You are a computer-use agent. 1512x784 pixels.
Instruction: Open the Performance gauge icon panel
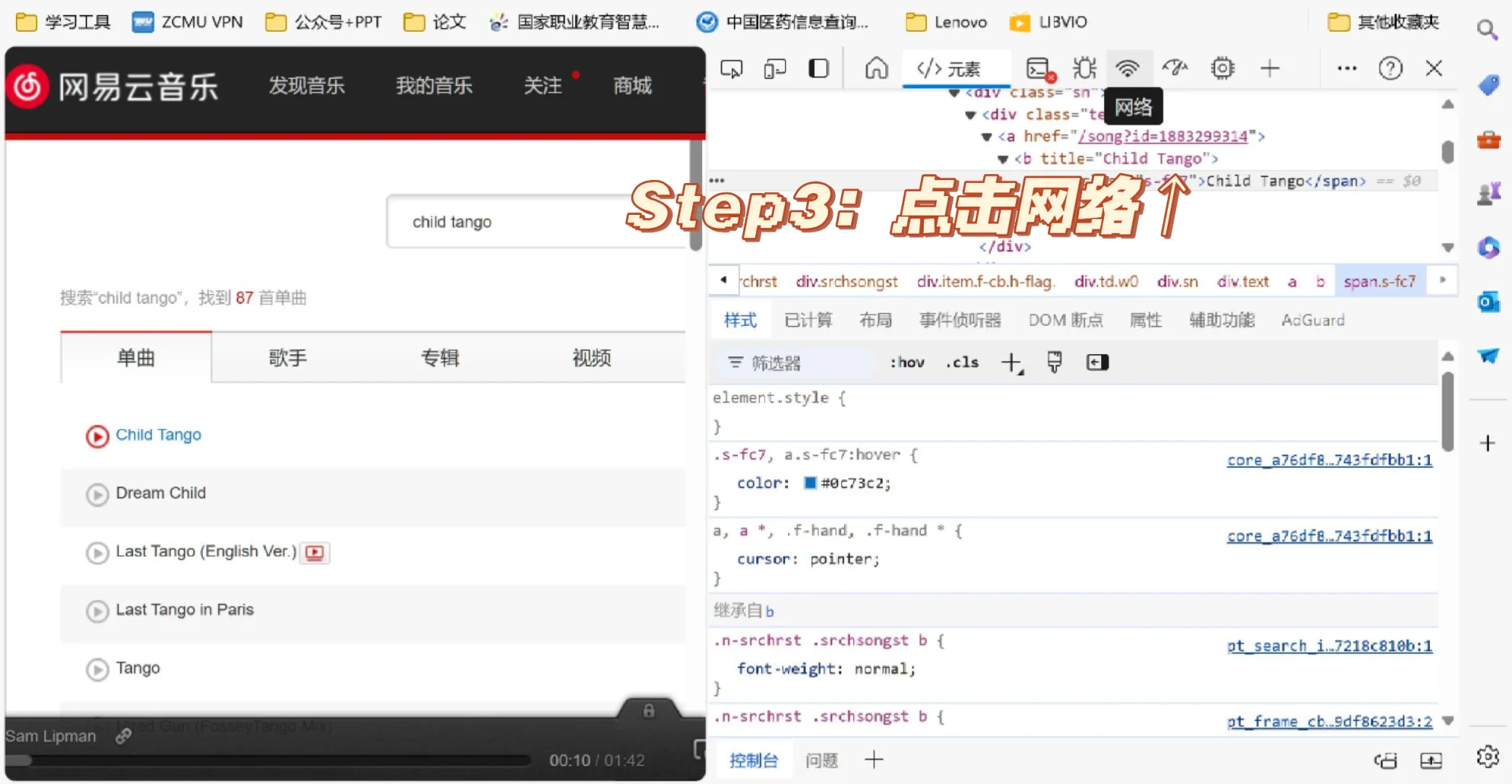pyautogui.click(x=1175, y=68)
